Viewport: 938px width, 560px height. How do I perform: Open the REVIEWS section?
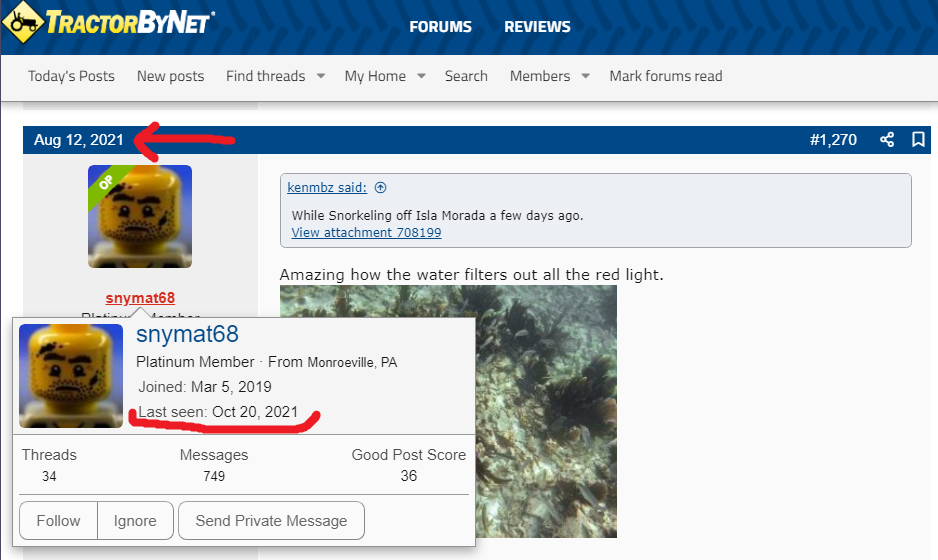click(537, 27)
